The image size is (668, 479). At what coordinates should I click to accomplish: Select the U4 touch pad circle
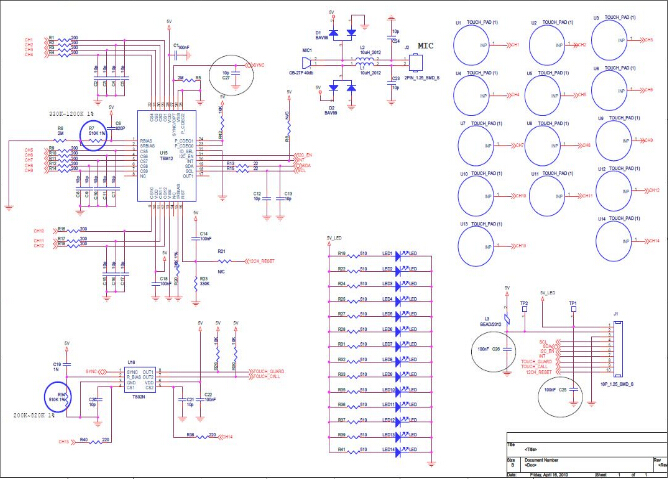(x=471, y=95)
